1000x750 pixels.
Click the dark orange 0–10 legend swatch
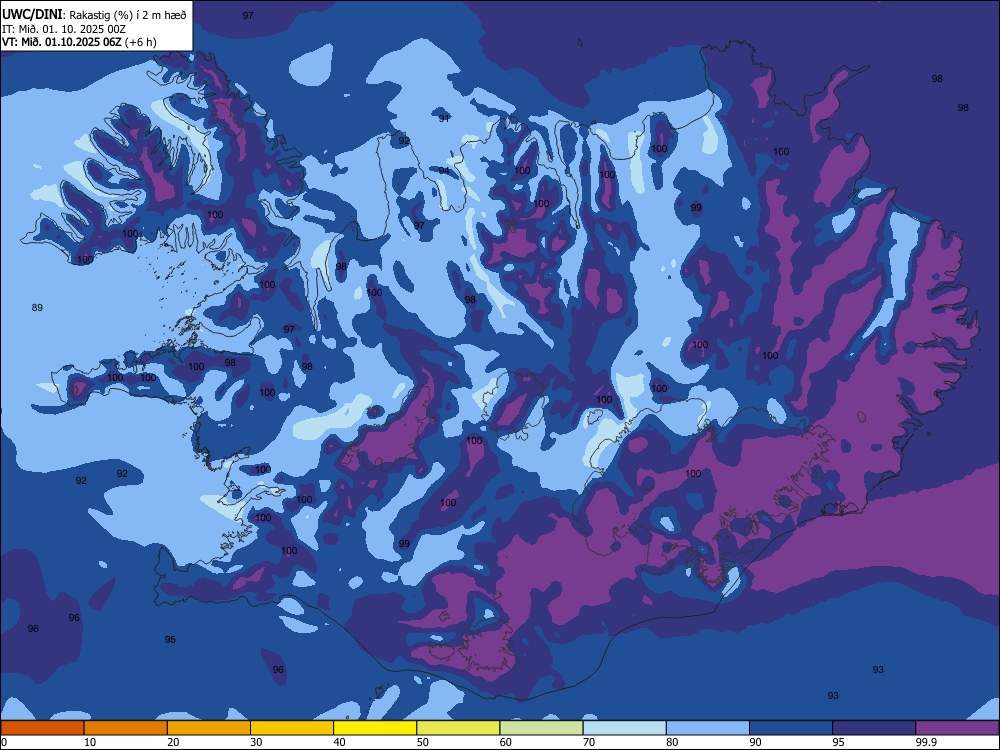click(42, 728)
